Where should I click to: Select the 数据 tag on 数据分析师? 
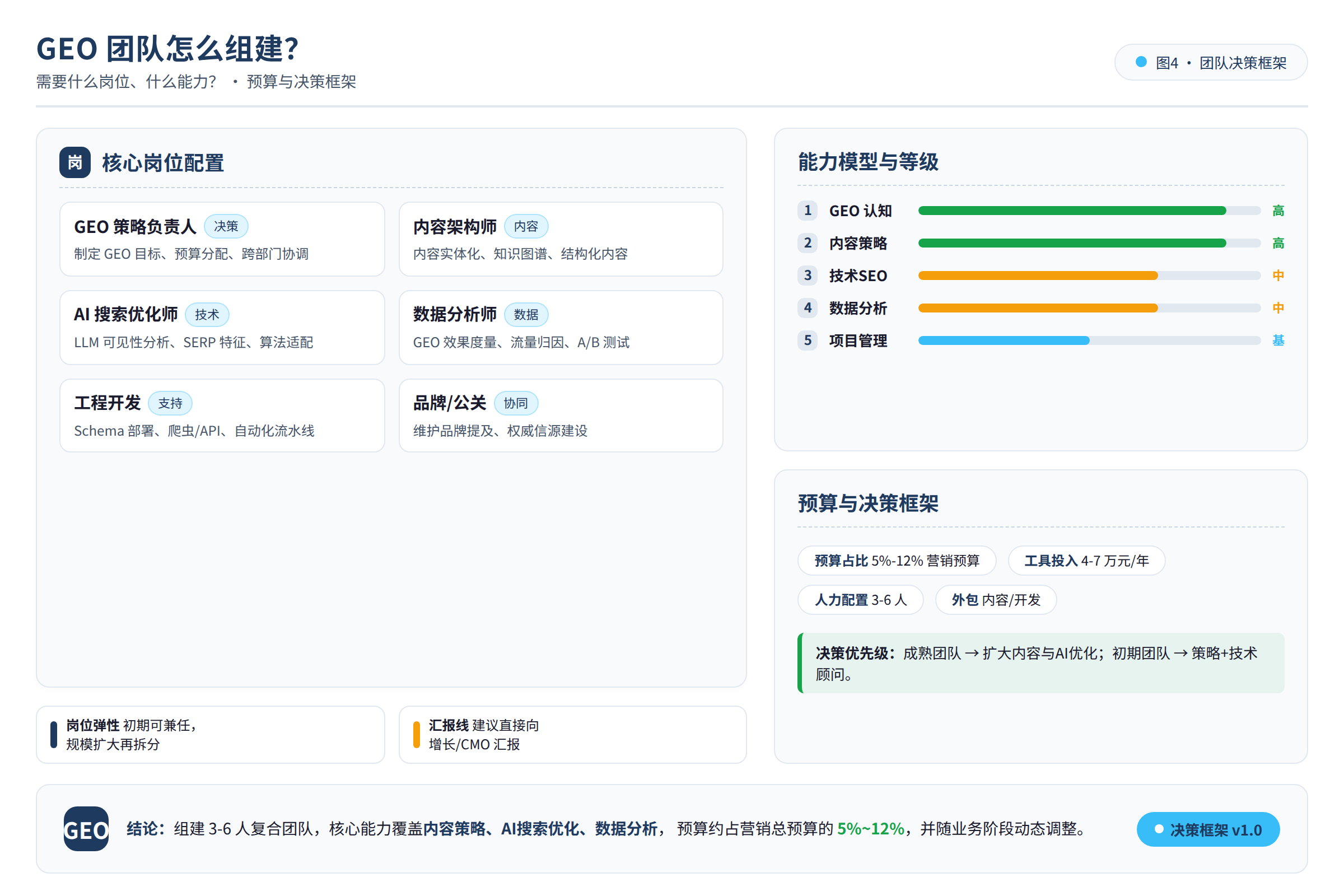[526, 314]
